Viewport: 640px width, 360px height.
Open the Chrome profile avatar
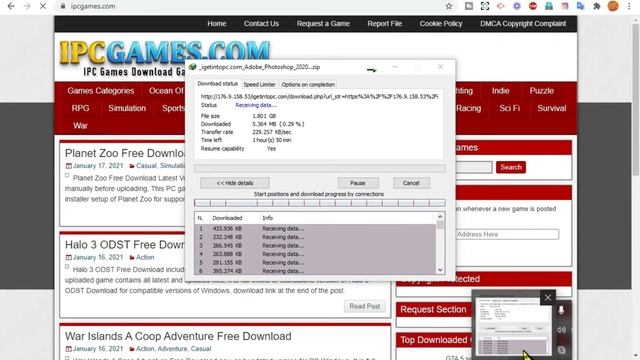(613, 6)
